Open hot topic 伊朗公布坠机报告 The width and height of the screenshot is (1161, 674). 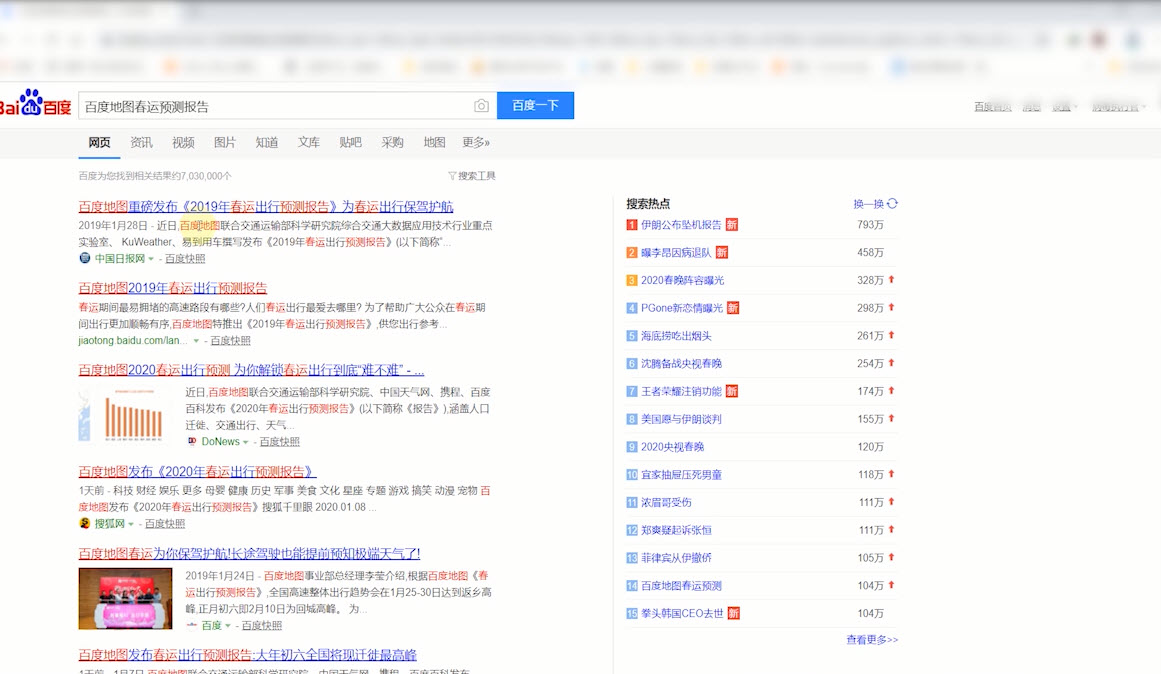click(x=681, y=224)
